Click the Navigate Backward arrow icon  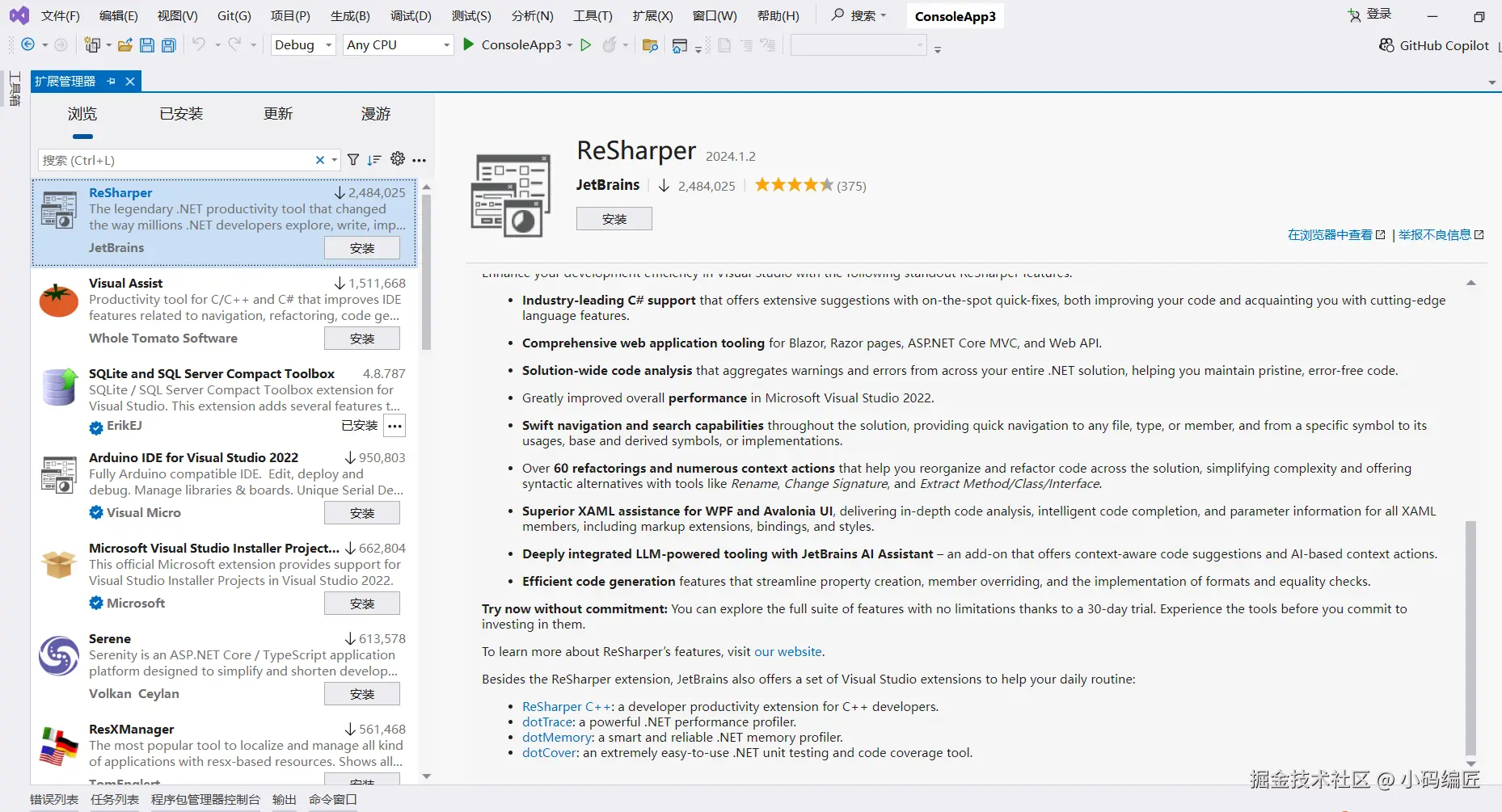pyautogui.click(x=27, y=44)
